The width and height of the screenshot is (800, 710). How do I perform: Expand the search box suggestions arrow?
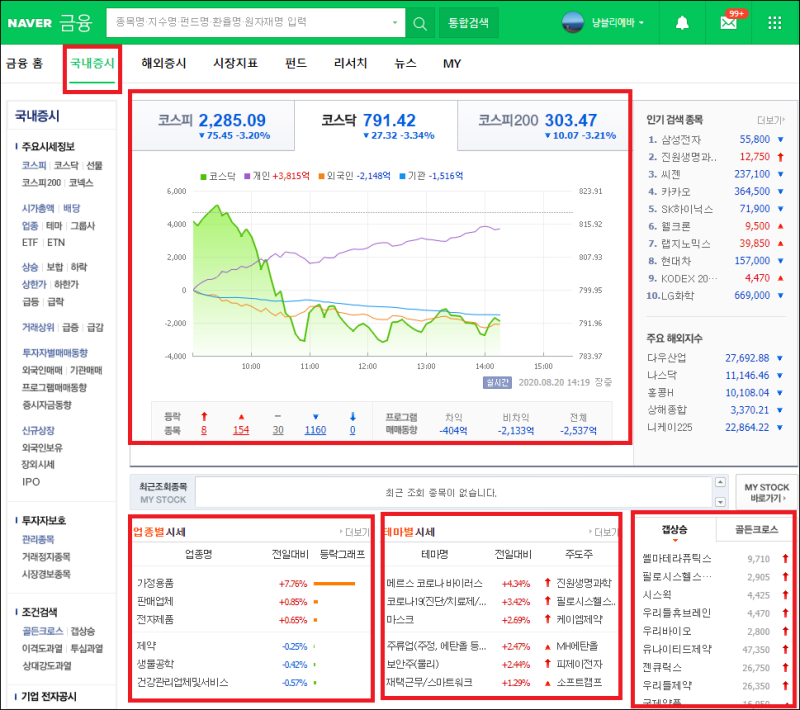coord(395,23)
